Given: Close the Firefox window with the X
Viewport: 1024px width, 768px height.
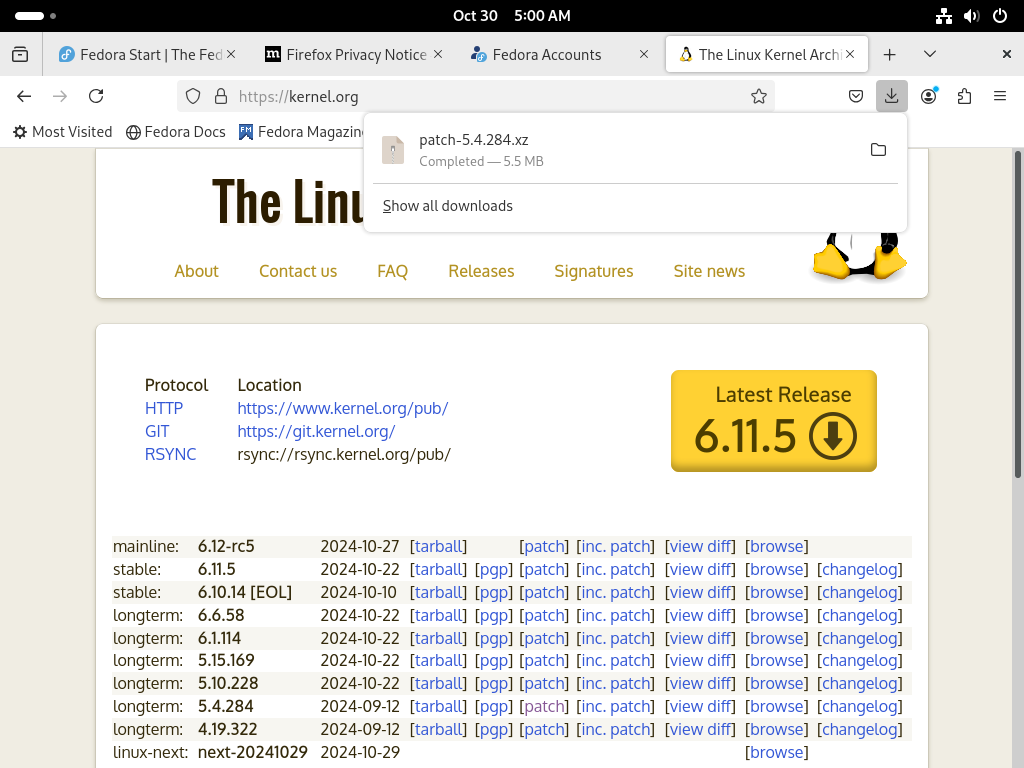Looking at the screenshot, I should 1006,55.
